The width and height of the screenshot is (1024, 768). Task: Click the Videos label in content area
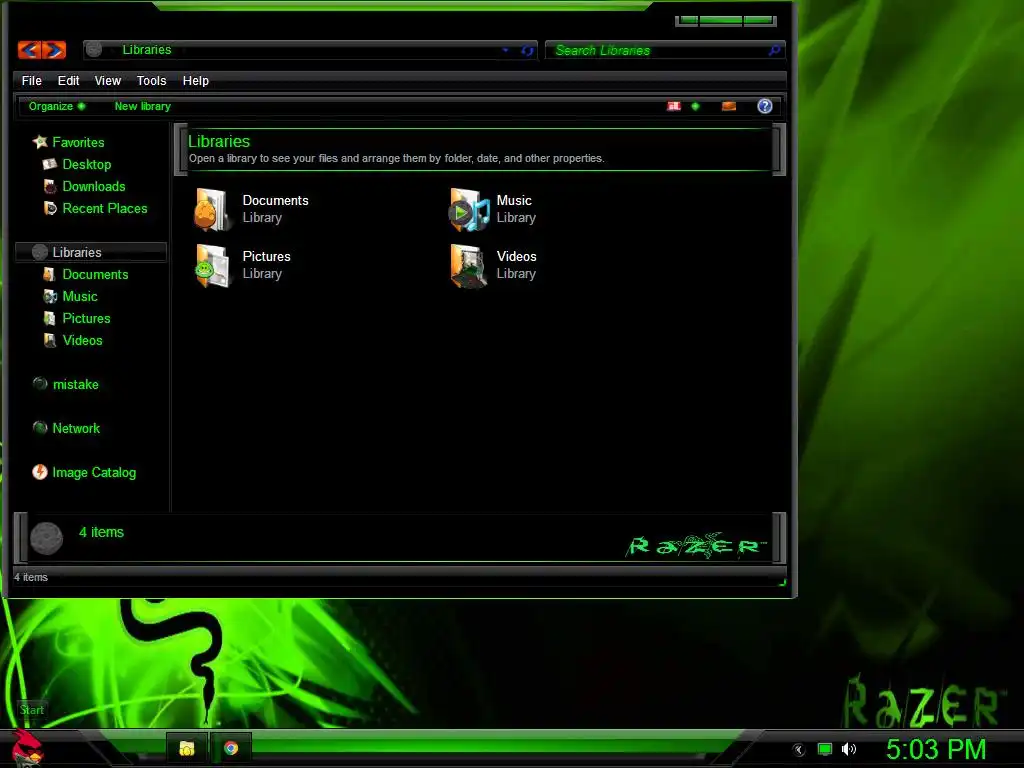[x=517, y=257]
